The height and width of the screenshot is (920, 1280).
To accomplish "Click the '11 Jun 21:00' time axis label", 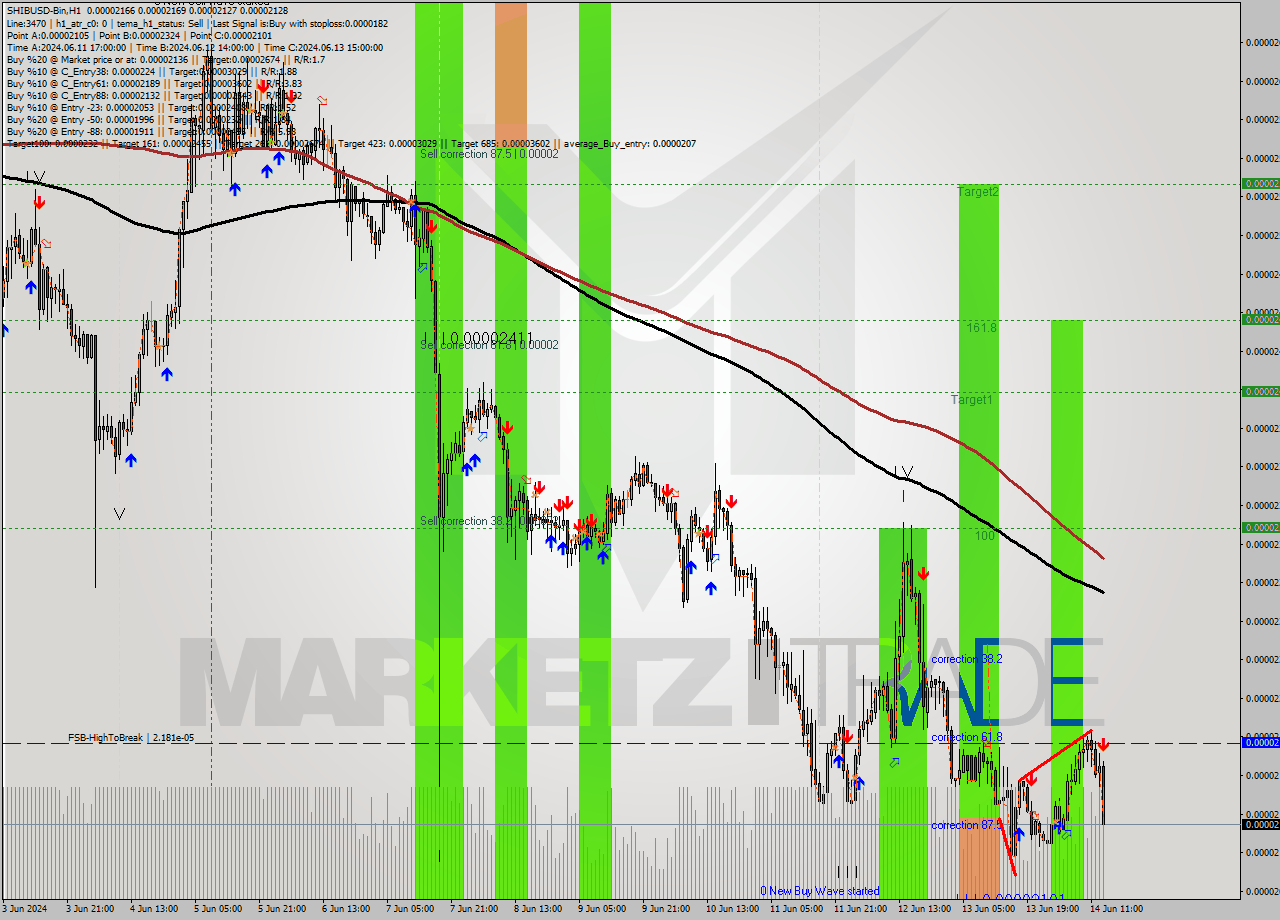I will (x=859, y=908).
